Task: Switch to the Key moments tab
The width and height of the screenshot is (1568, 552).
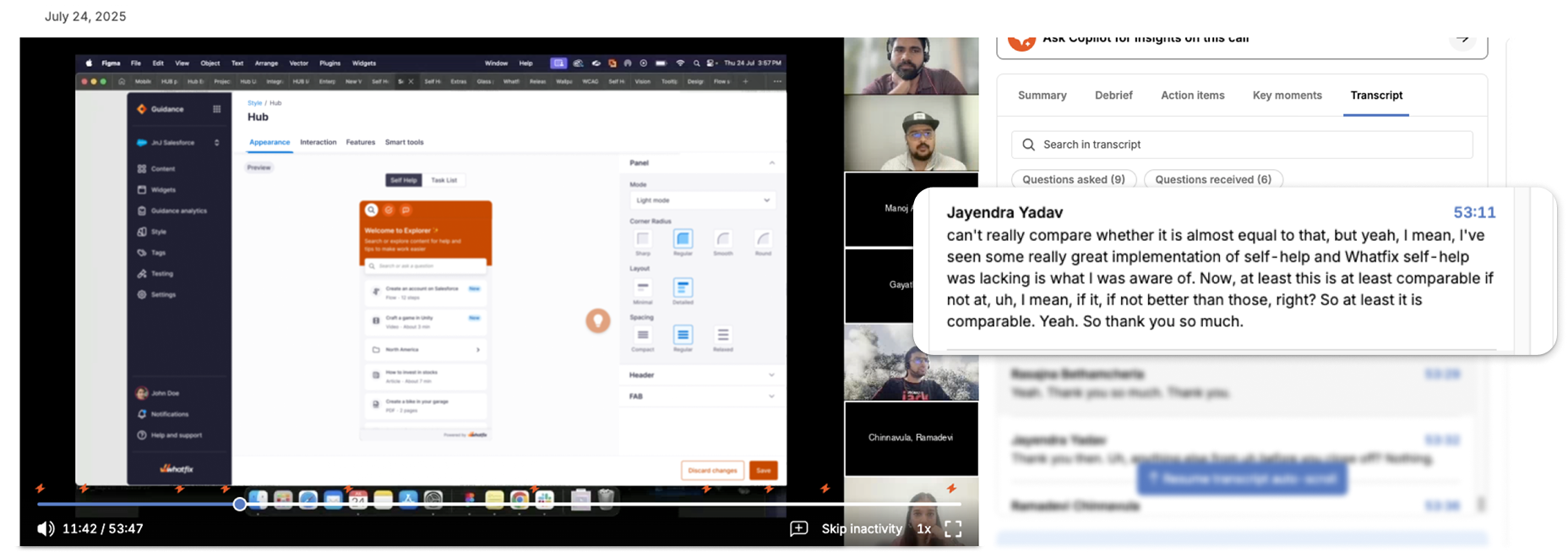Action: (1287, 96)
